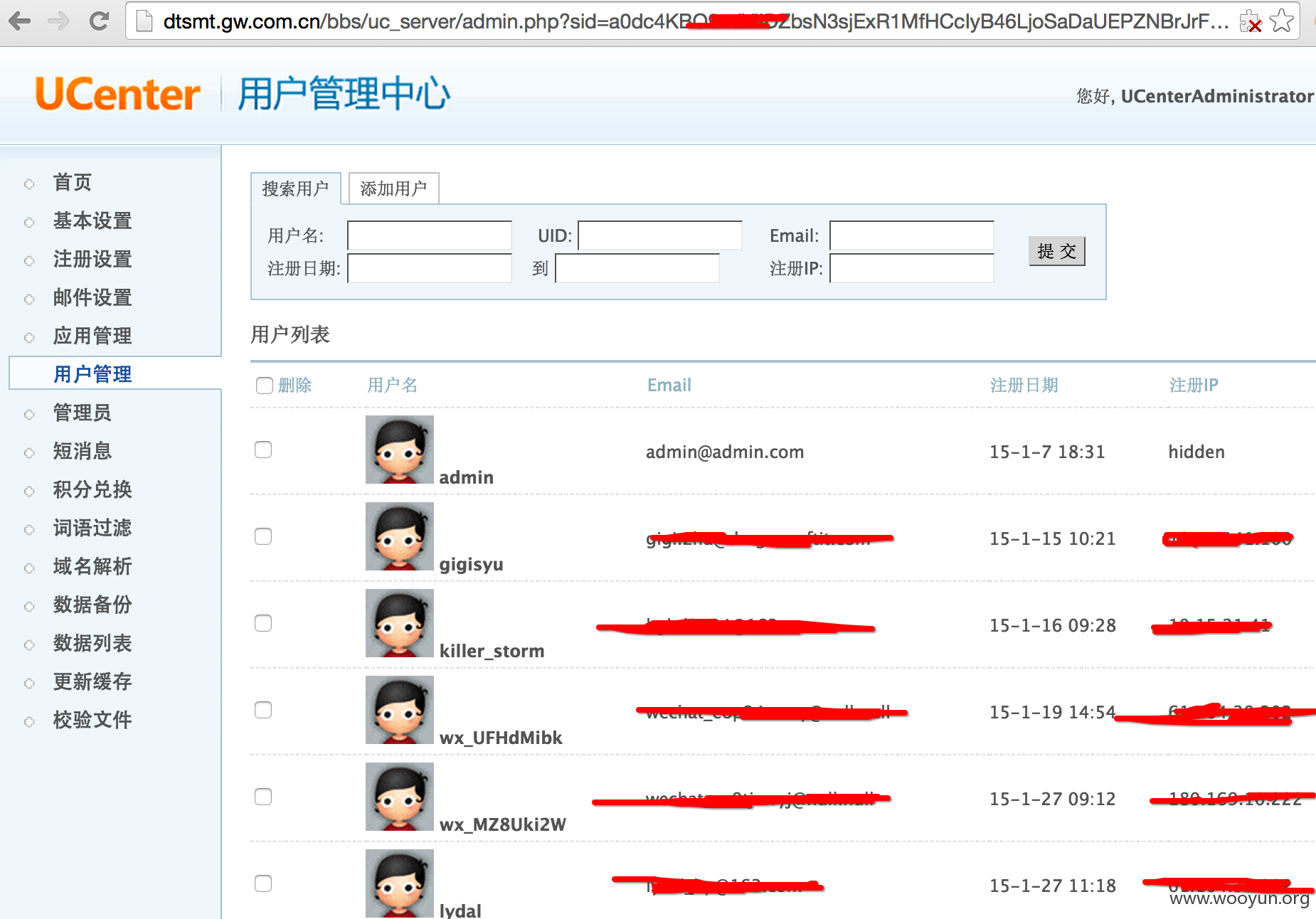This screenshot has height=919, width=1316.
Task: Open 管理员 in the sidebar
Action: [x=82, y=413]
